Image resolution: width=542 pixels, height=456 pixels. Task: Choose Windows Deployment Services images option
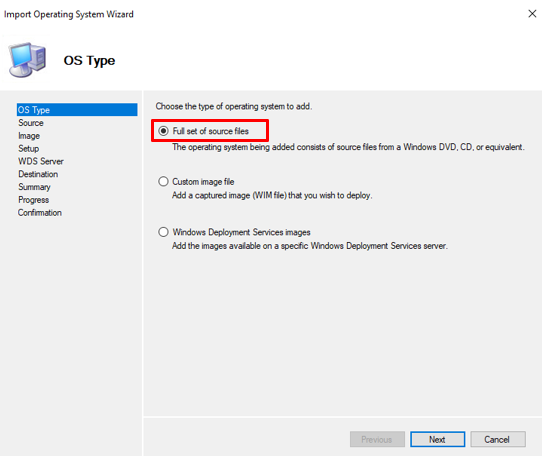(x=163, y=232)
